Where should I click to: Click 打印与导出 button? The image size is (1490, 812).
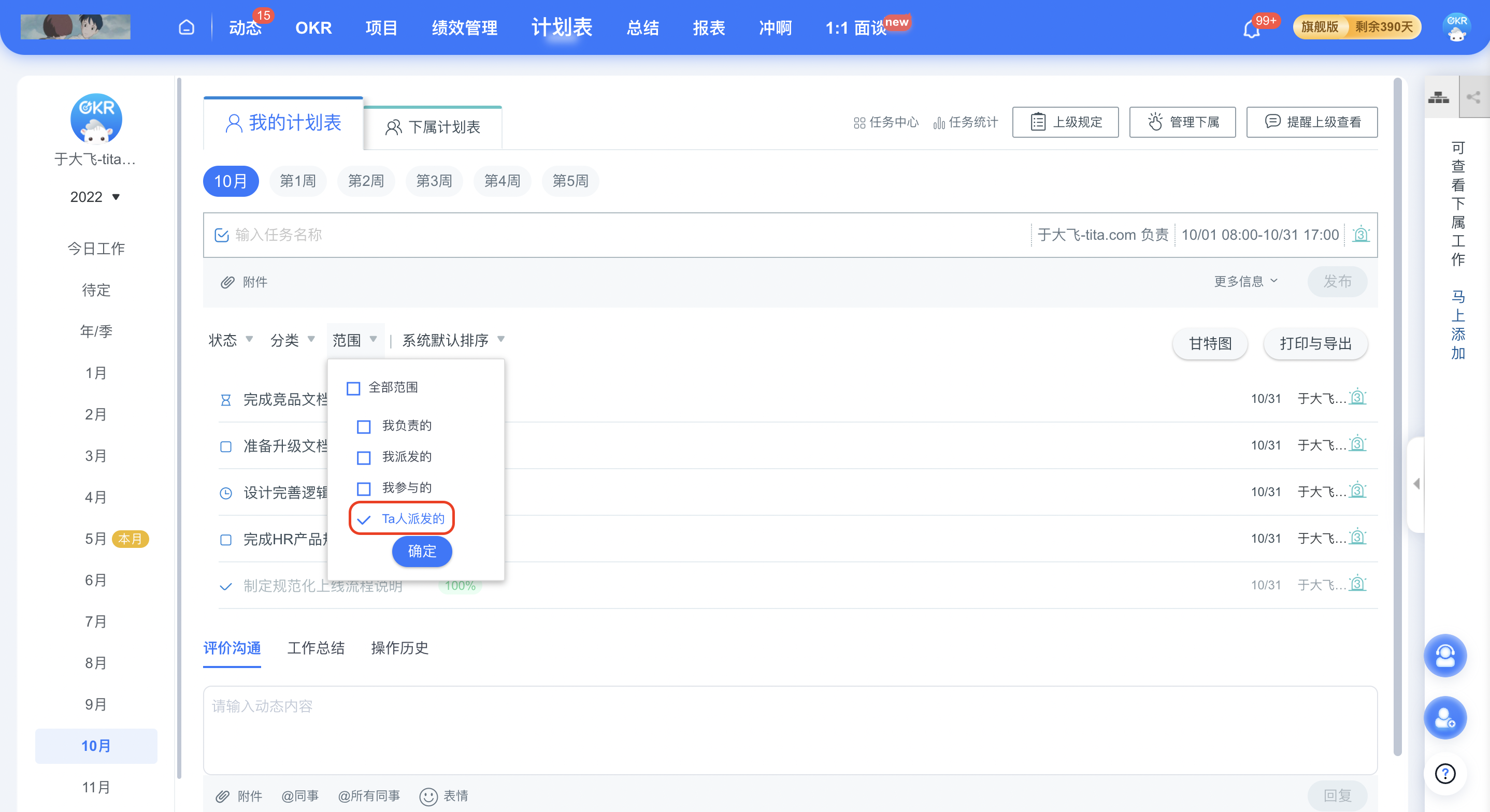click(x=1315, y=343)
